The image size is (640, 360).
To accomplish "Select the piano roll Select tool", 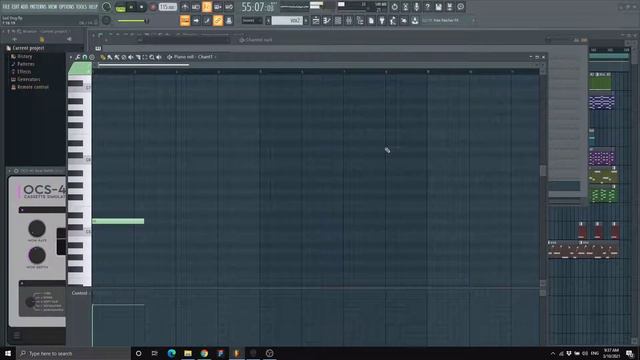I will tap(145, 57).
